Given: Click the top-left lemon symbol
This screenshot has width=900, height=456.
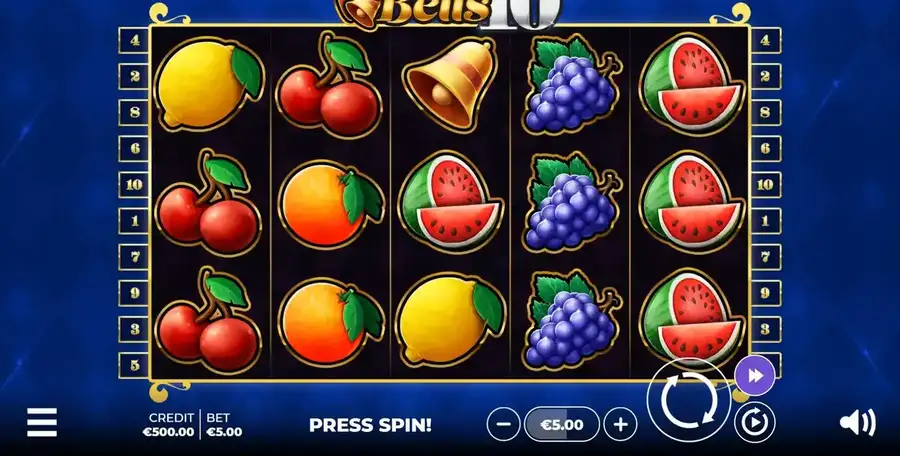Looking at the screenshot, I should [x=210, y=84].
